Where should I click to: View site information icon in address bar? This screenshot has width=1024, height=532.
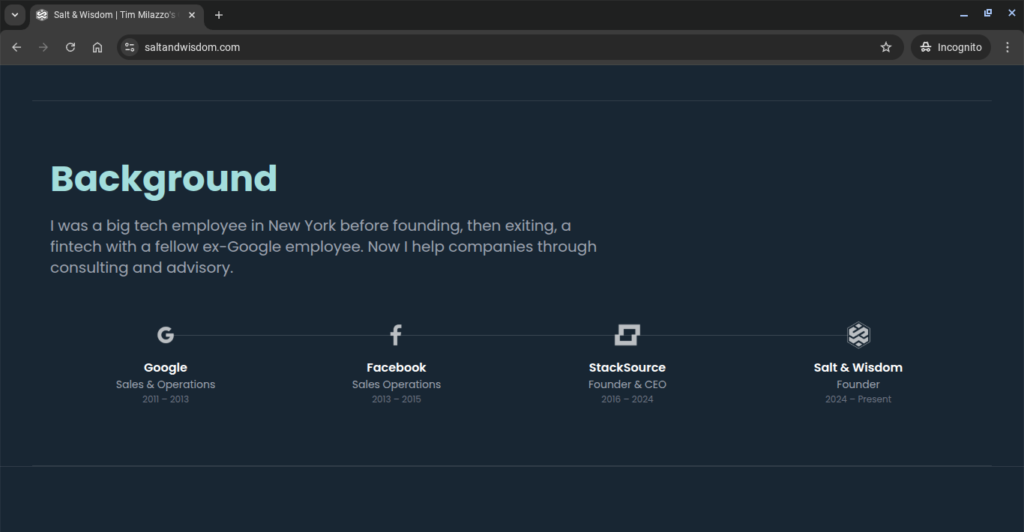coord(130,47)
